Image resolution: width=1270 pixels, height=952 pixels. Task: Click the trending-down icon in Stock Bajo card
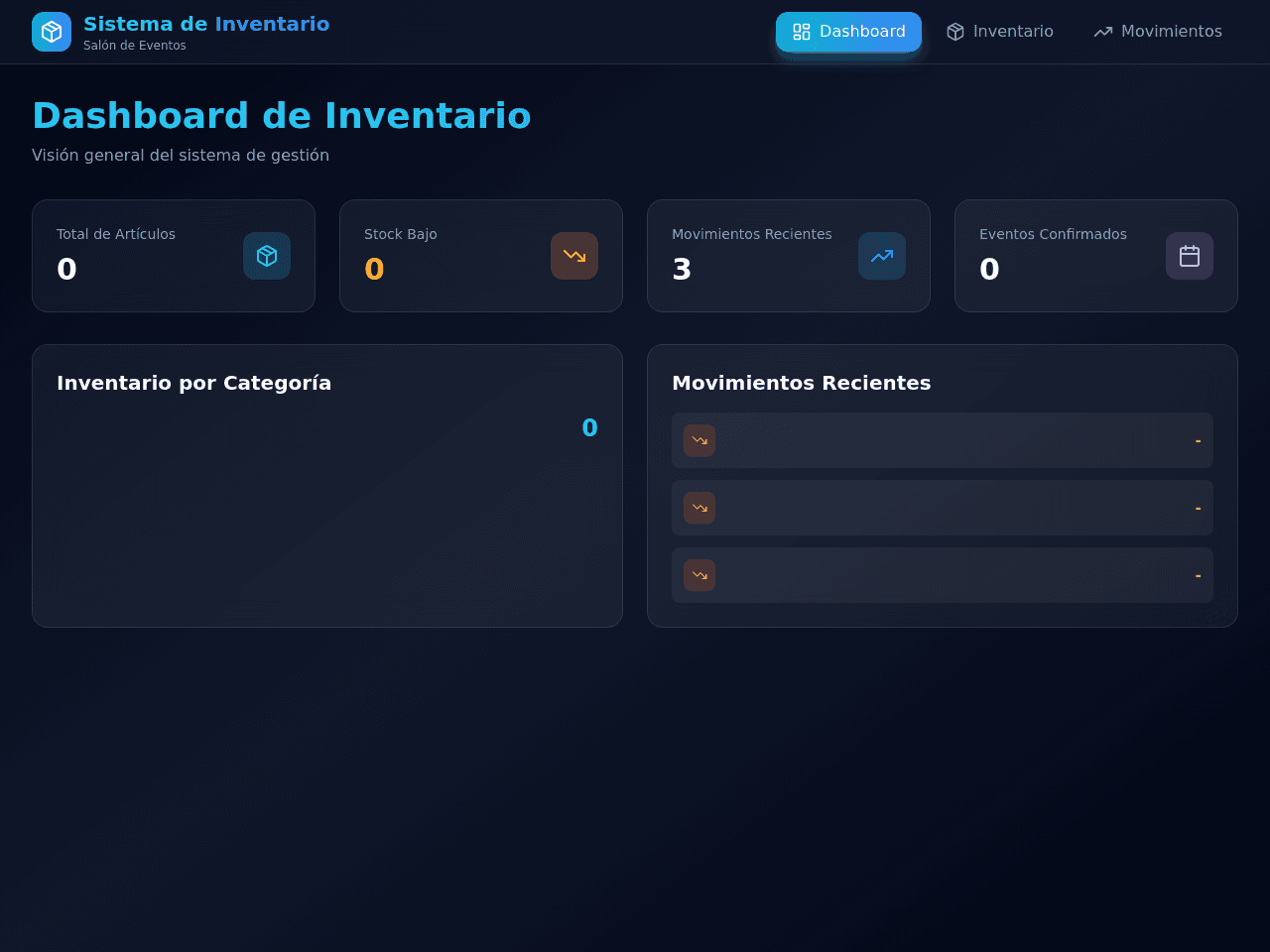tap(574, 256)
